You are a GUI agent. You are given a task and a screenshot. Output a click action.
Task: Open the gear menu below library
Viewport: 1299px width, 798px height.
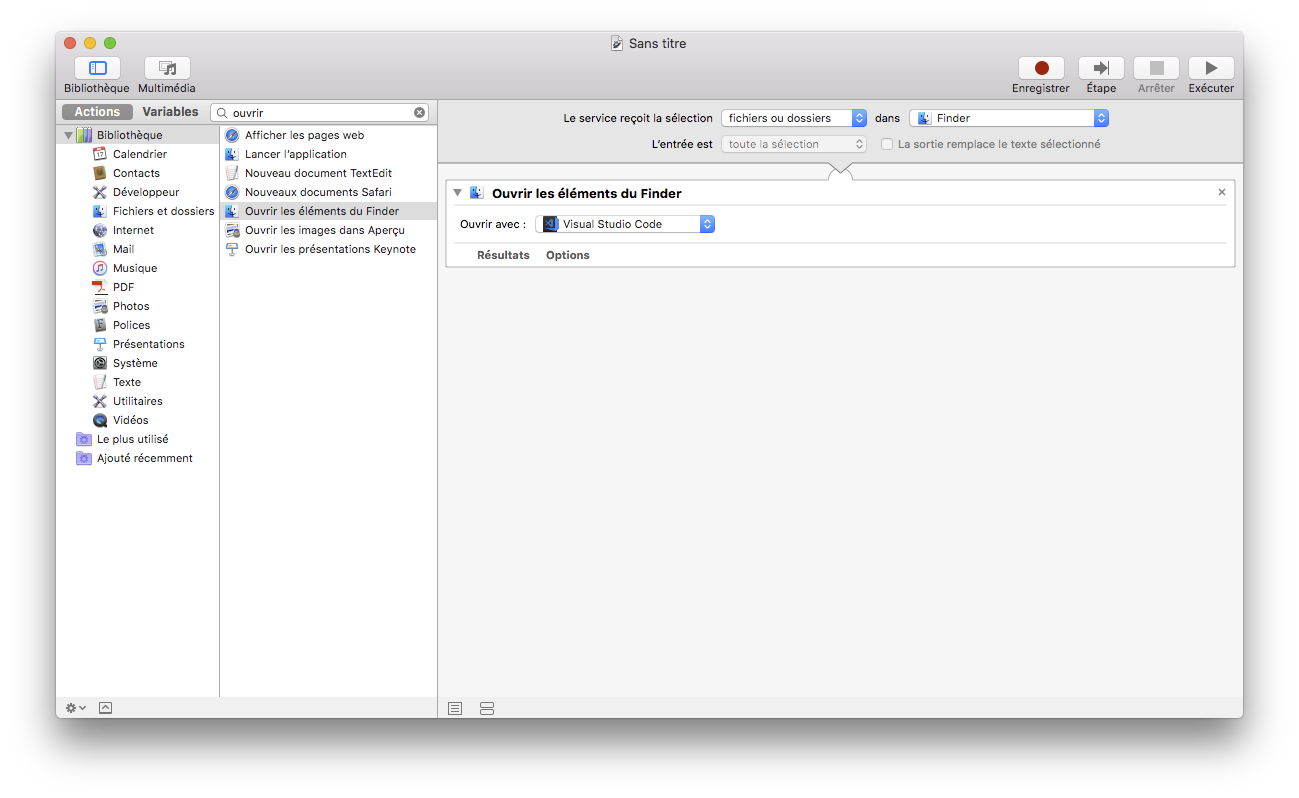[76, 708]
